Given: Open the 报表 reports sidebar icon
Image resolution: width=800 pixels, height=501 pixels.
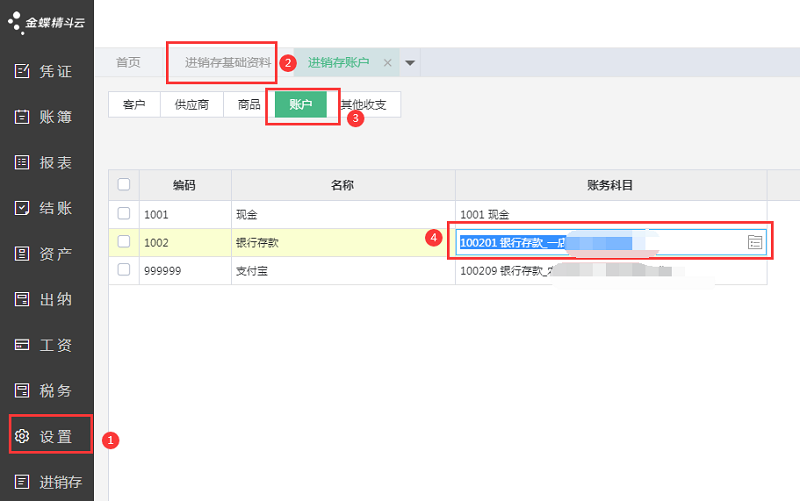Looking at the screenshot, I should coord(22,162).
